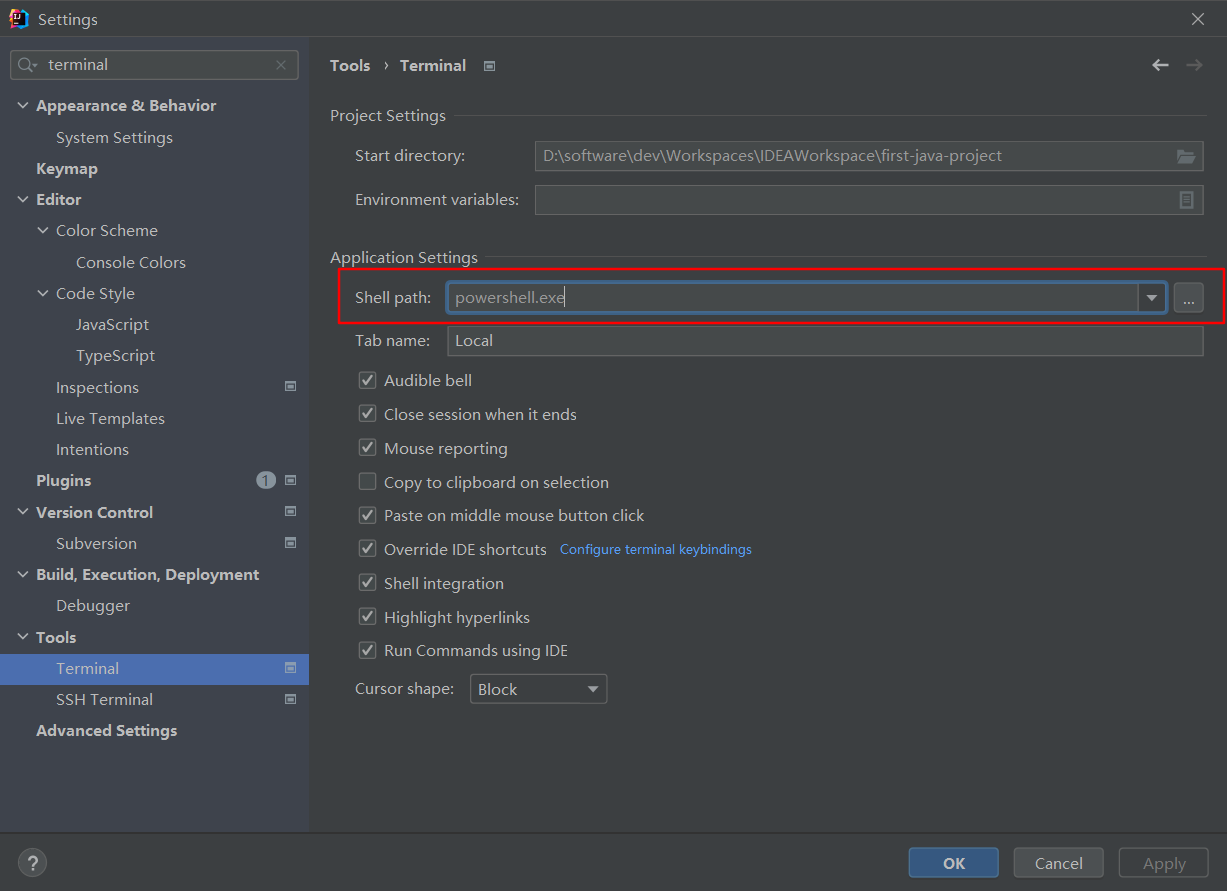
Task: Close the Settings dialog window
Action: 1198,19
